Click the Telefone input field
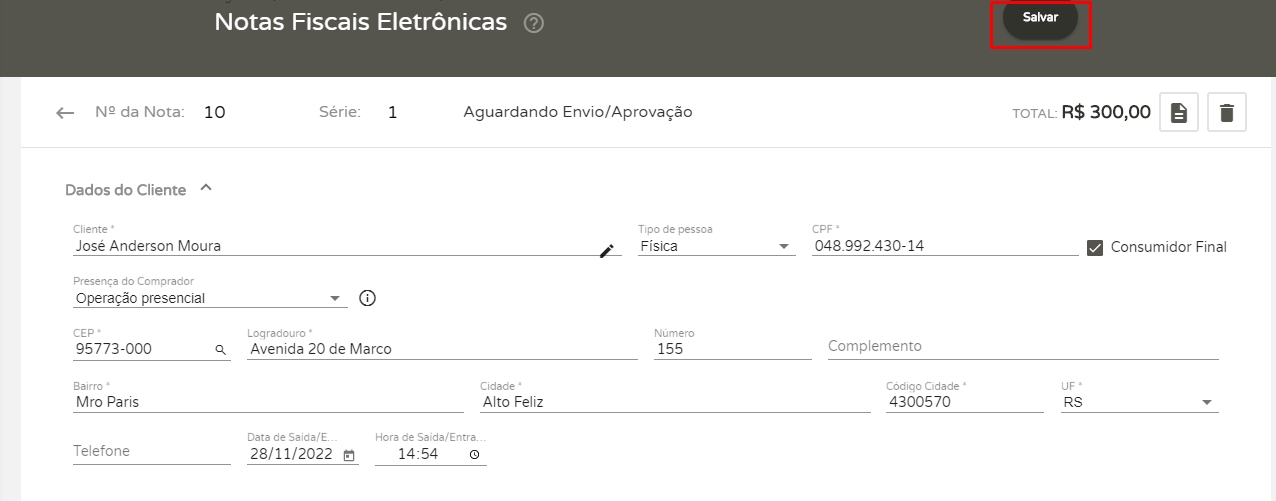Image resolution: width=1276 pixels, height=501 pixels. click(151, 451)
